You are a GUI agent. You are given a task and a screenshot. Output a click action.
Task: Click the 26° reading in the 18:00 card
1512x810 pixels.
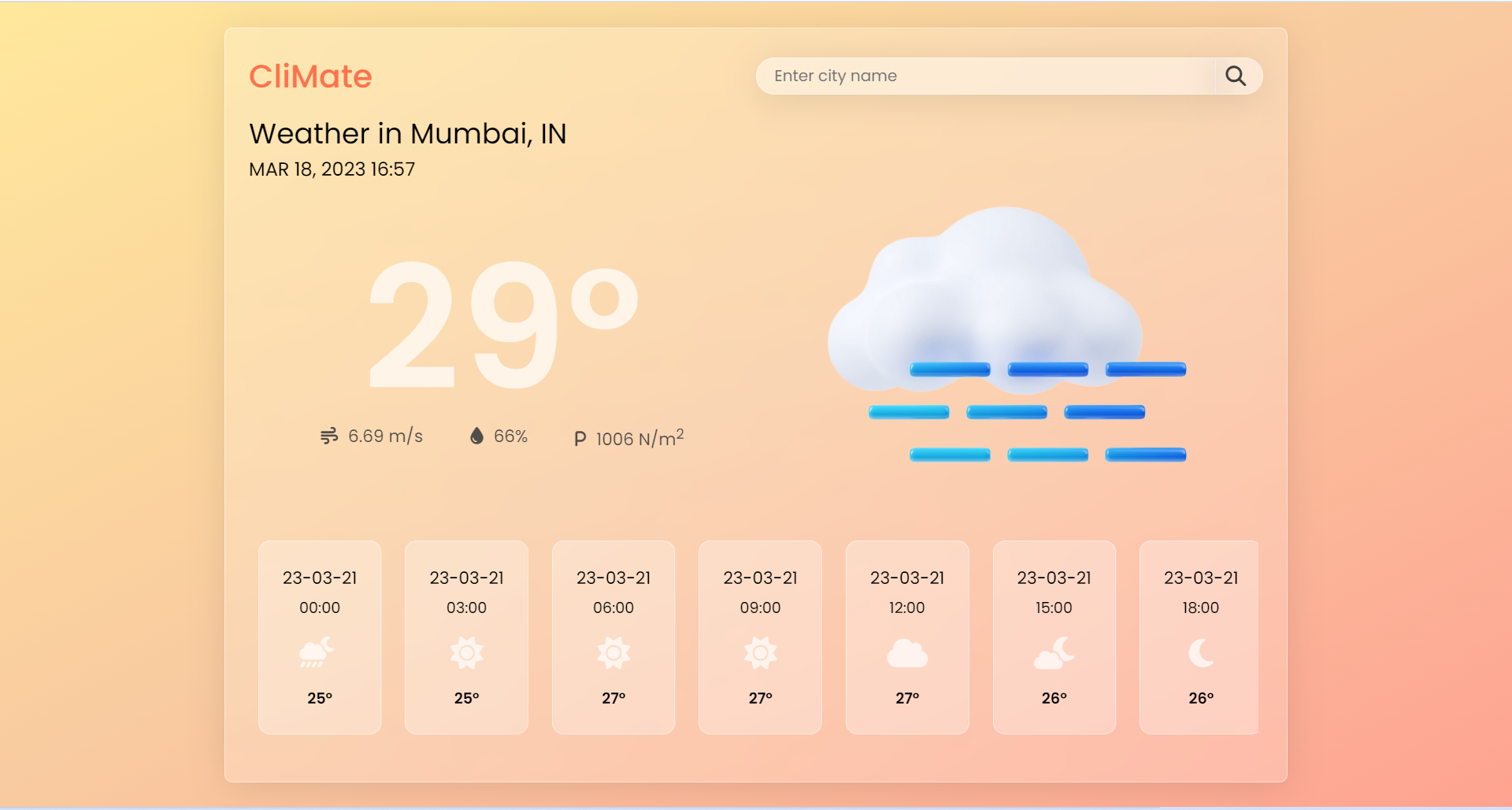click(1199, 697)
